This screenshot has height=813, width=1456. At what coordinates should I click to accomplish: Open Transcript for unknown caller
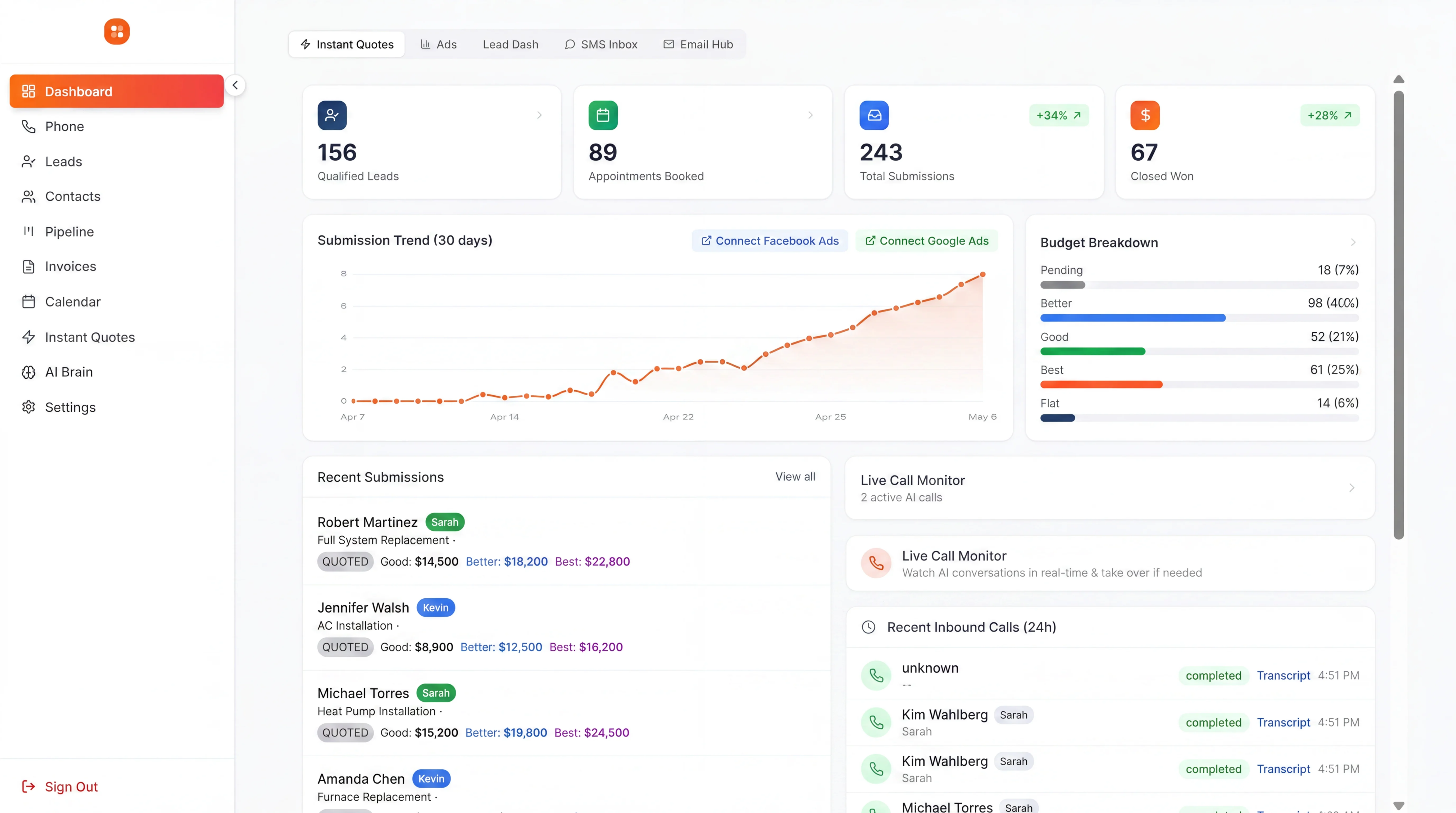1284,675
